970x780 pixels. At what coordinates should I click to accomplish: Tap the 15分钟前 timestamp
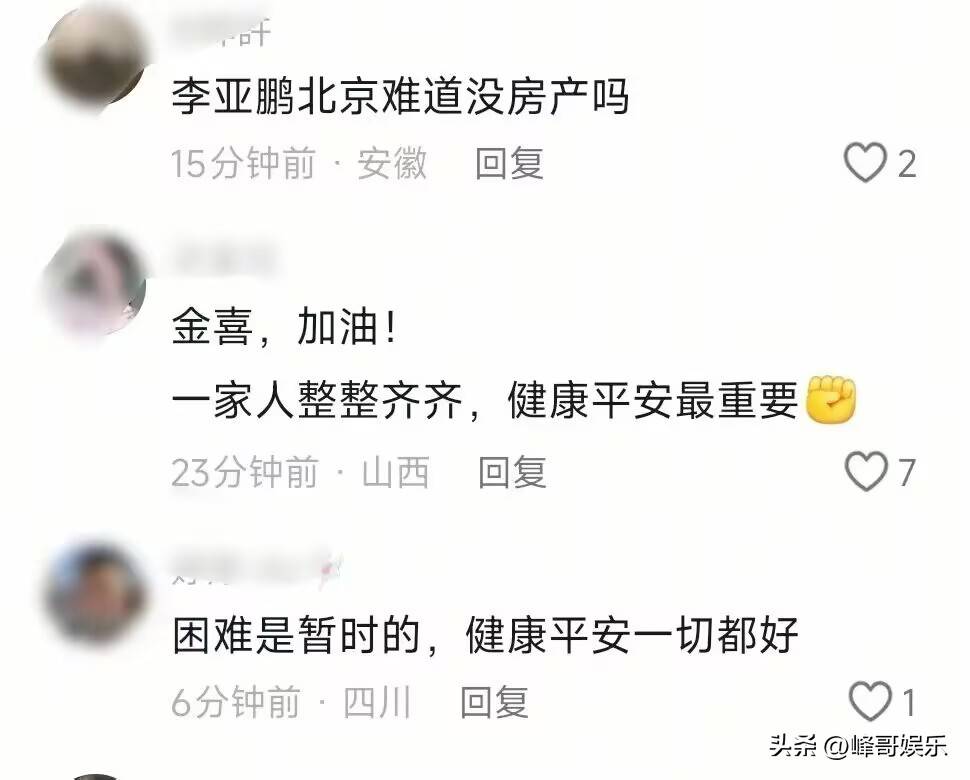click(x=243, y=163)
